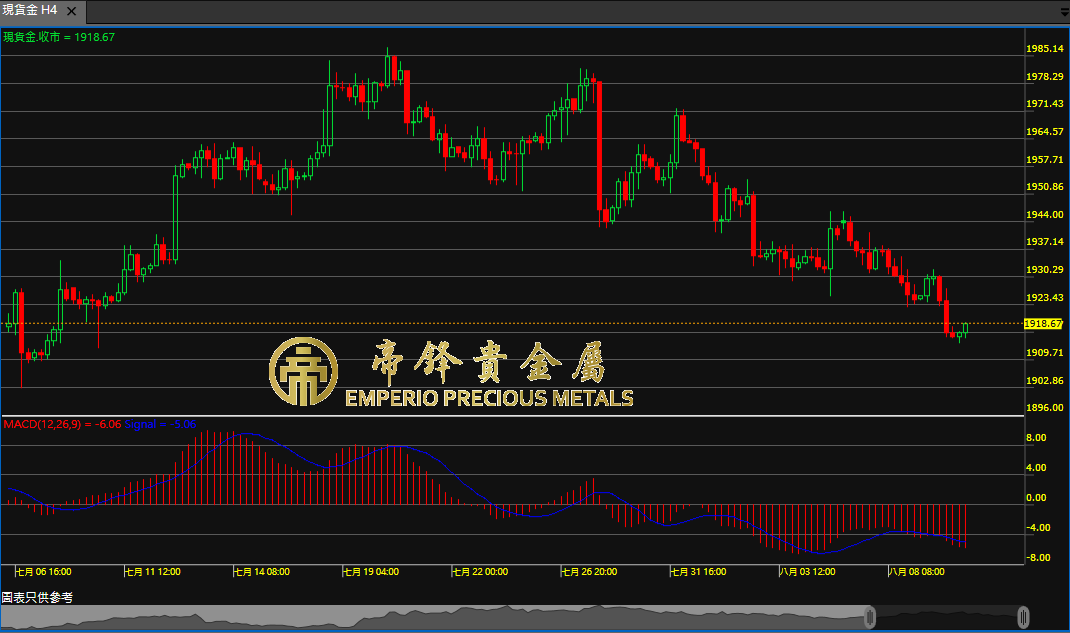
Task: Grab the left handle of the range navigator
Action: click(870, 617)
